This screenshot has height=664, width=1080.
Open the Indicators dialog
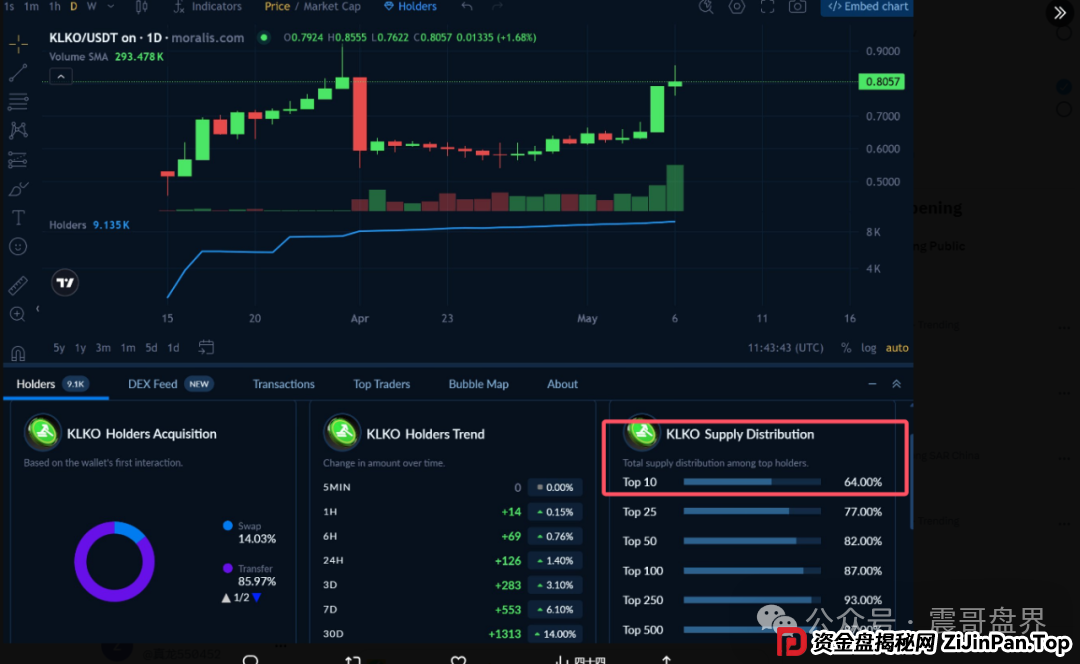click(x=207, y=7)
